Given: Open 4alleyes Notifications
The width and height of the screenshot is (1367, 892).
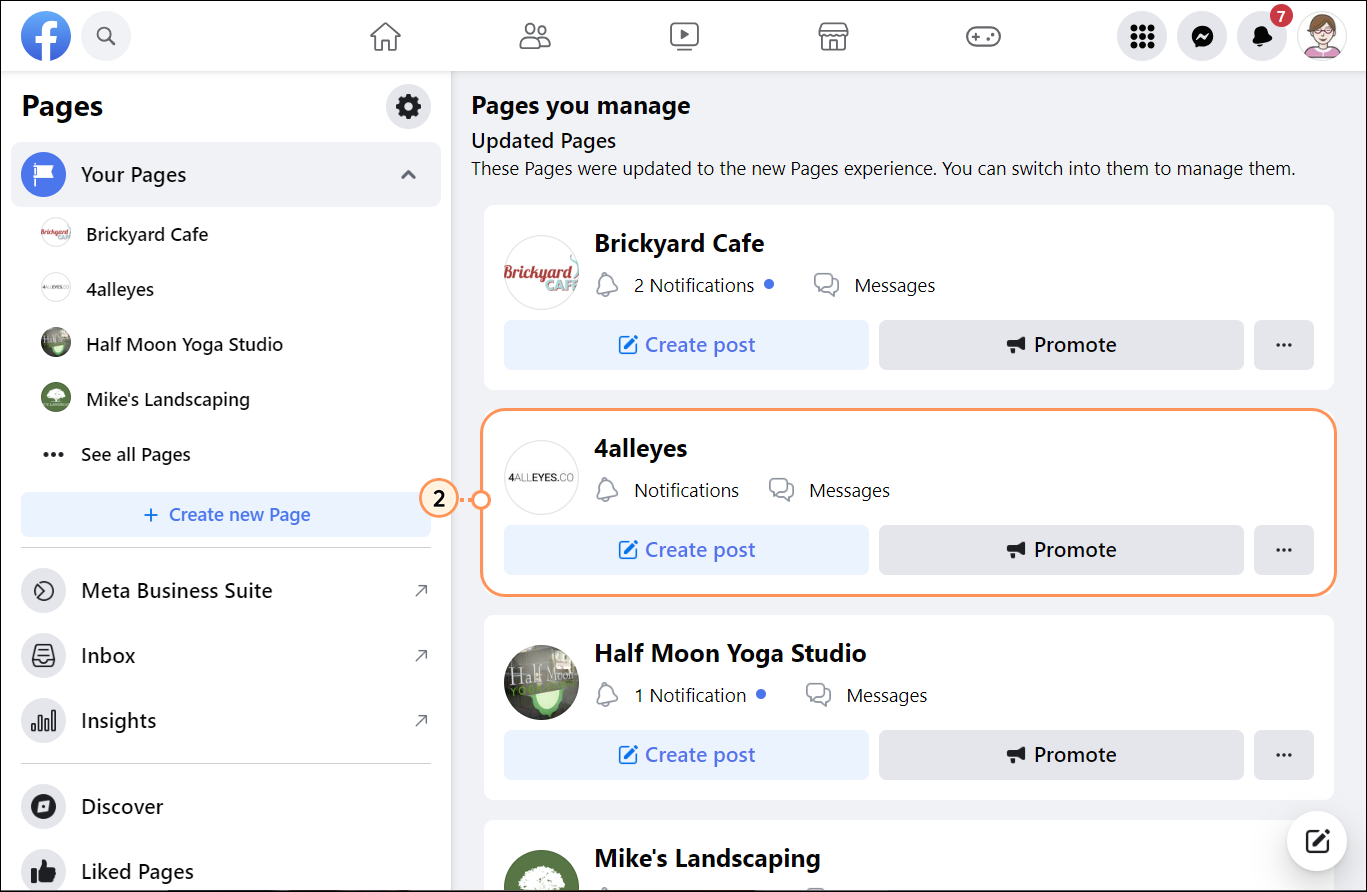Looking at the screenshot, I should (x=687, y=491).
